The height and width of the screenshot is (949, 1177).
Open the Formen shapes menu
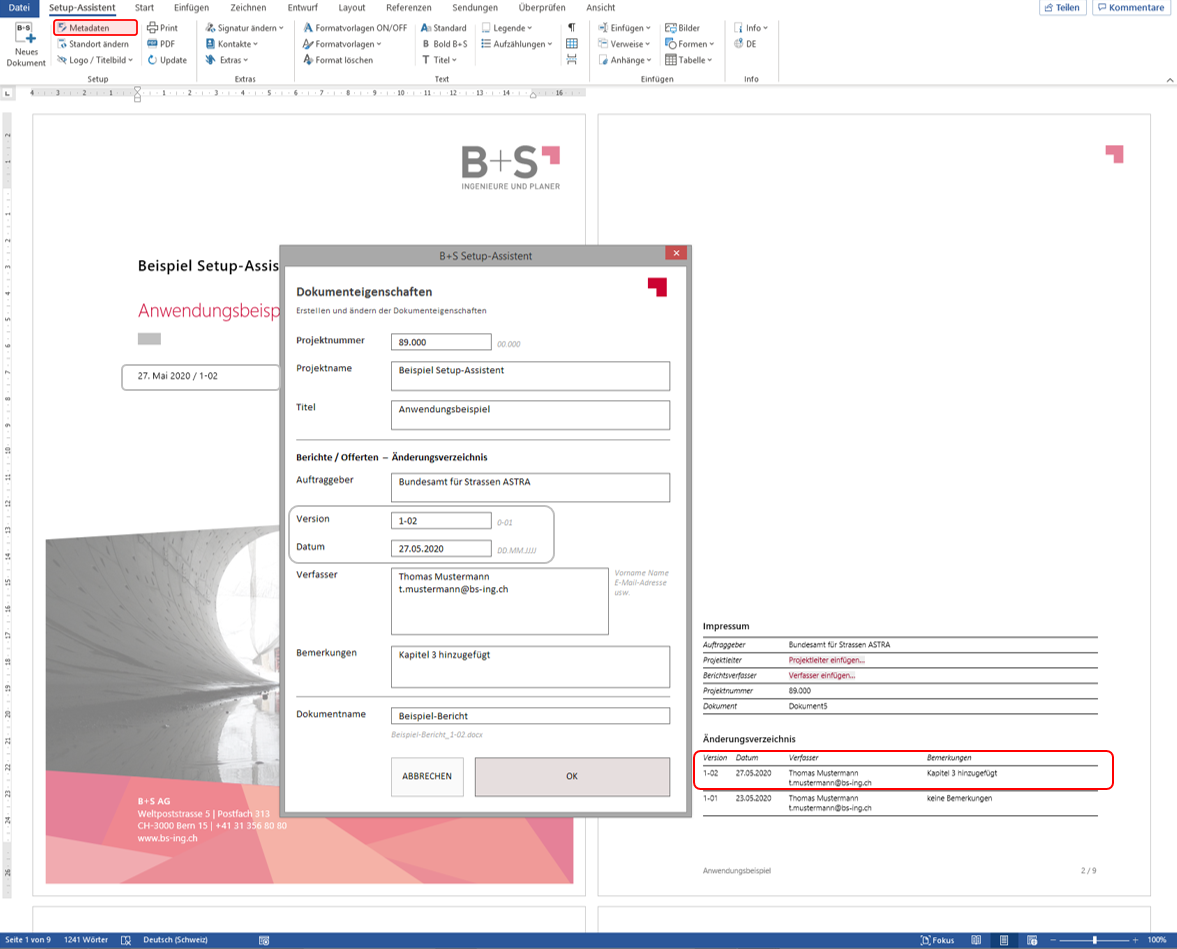(690, 44)
